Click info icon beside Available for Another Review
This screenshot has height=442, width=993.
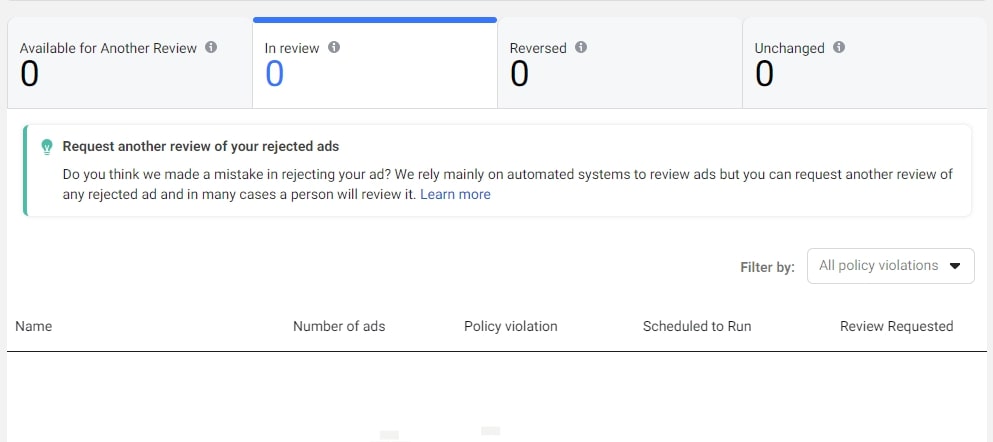[x=211, y=47]
